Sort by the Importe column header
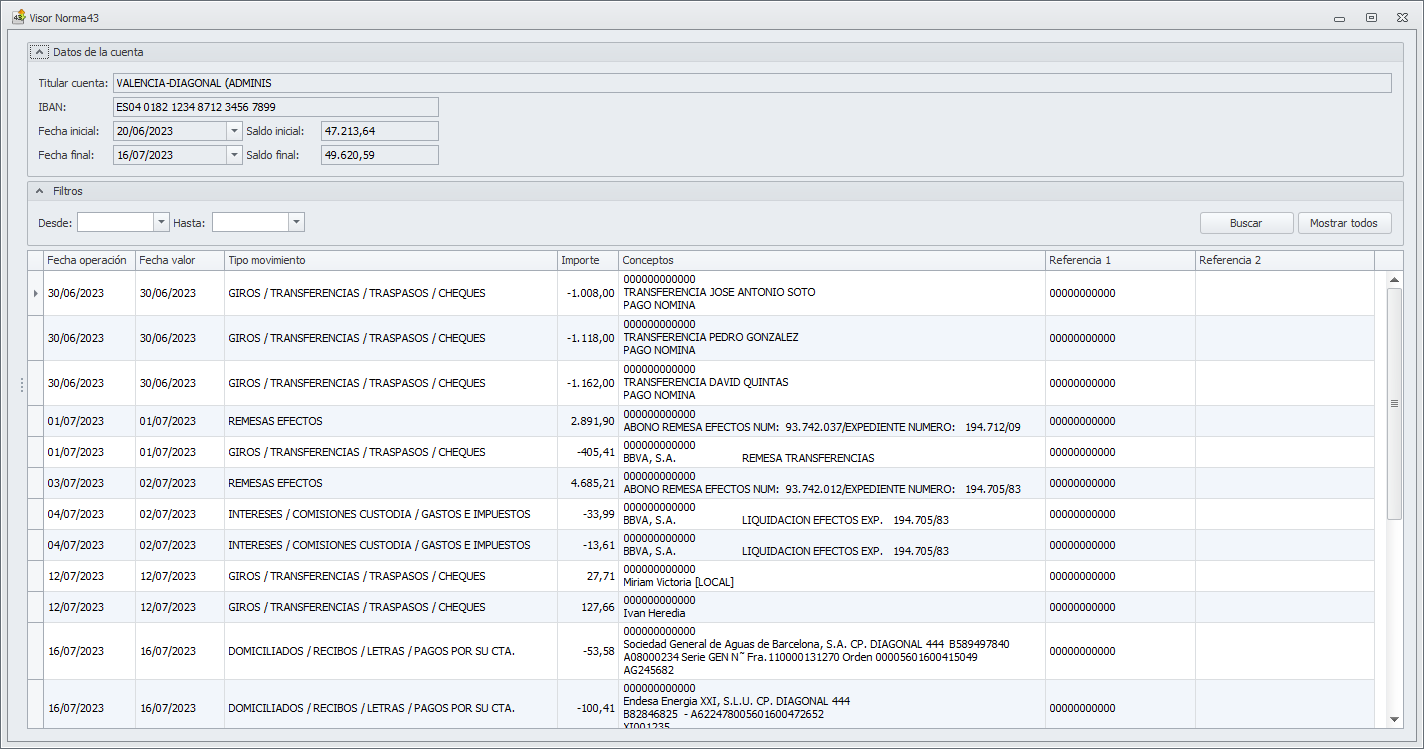The image size is (1424, 749). coord(587,260)
